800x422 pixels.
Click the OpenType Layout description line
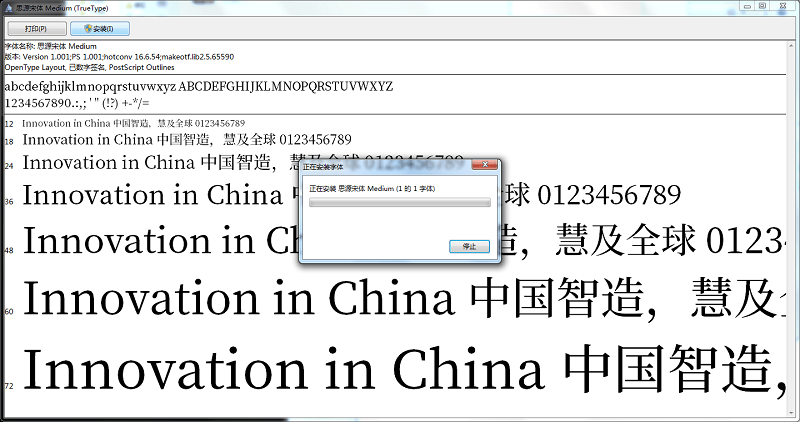pyautogui.click(x=90, y=67)
